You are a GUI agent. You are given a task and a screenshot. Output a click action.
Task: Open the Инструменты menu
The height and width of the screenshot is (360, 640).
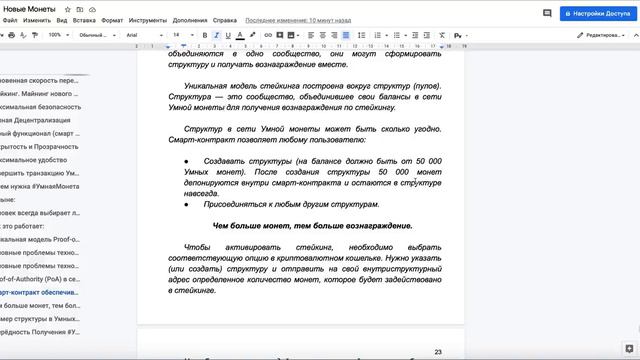click(147, 20)
